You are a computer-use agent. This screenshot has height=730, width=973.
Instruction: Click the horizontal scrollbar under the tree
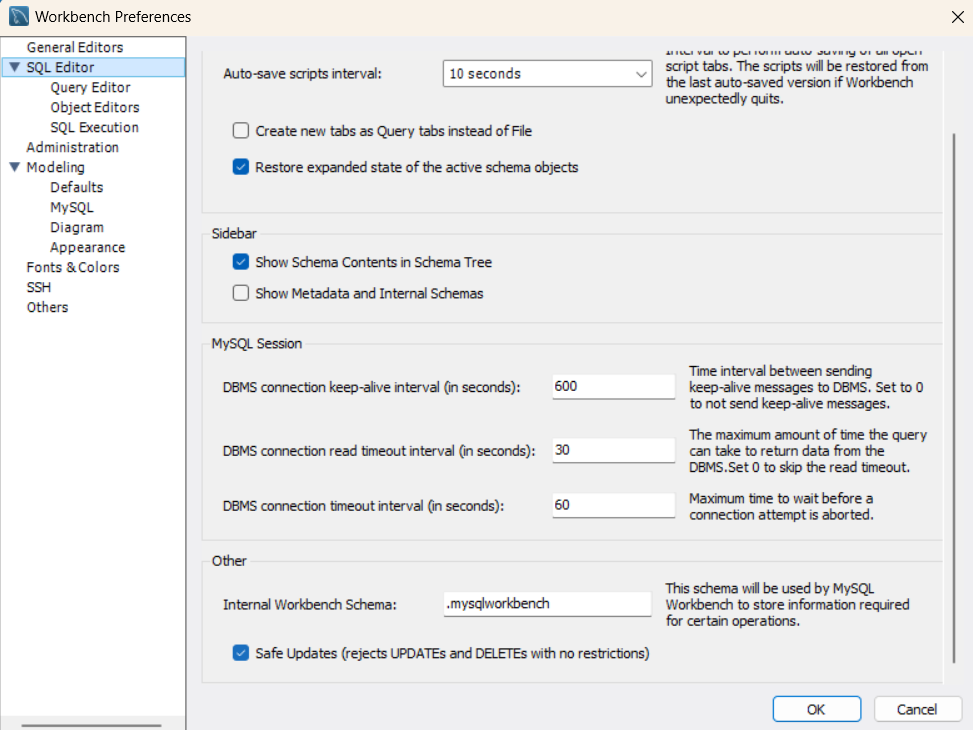(x=91, y=725)
